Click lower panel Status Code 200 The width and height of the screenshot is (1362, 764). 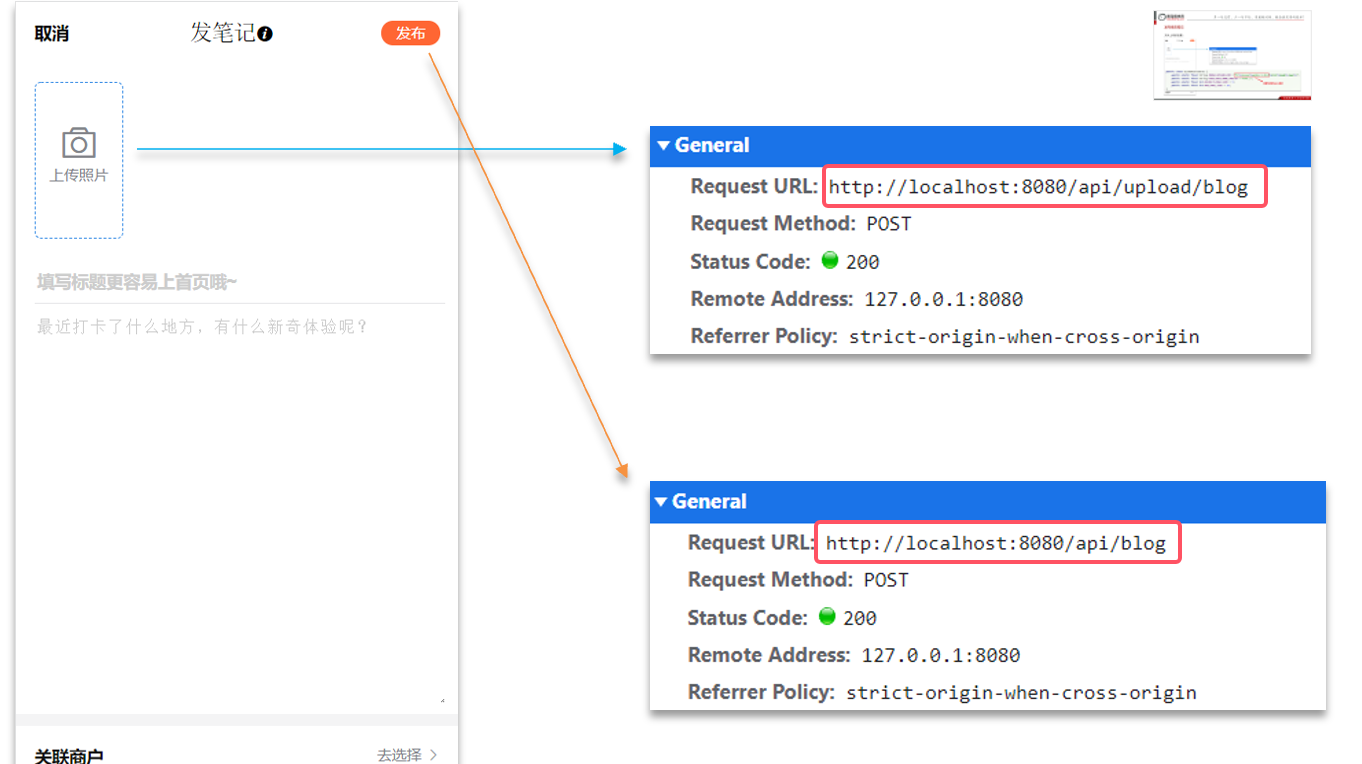(859, 618)
